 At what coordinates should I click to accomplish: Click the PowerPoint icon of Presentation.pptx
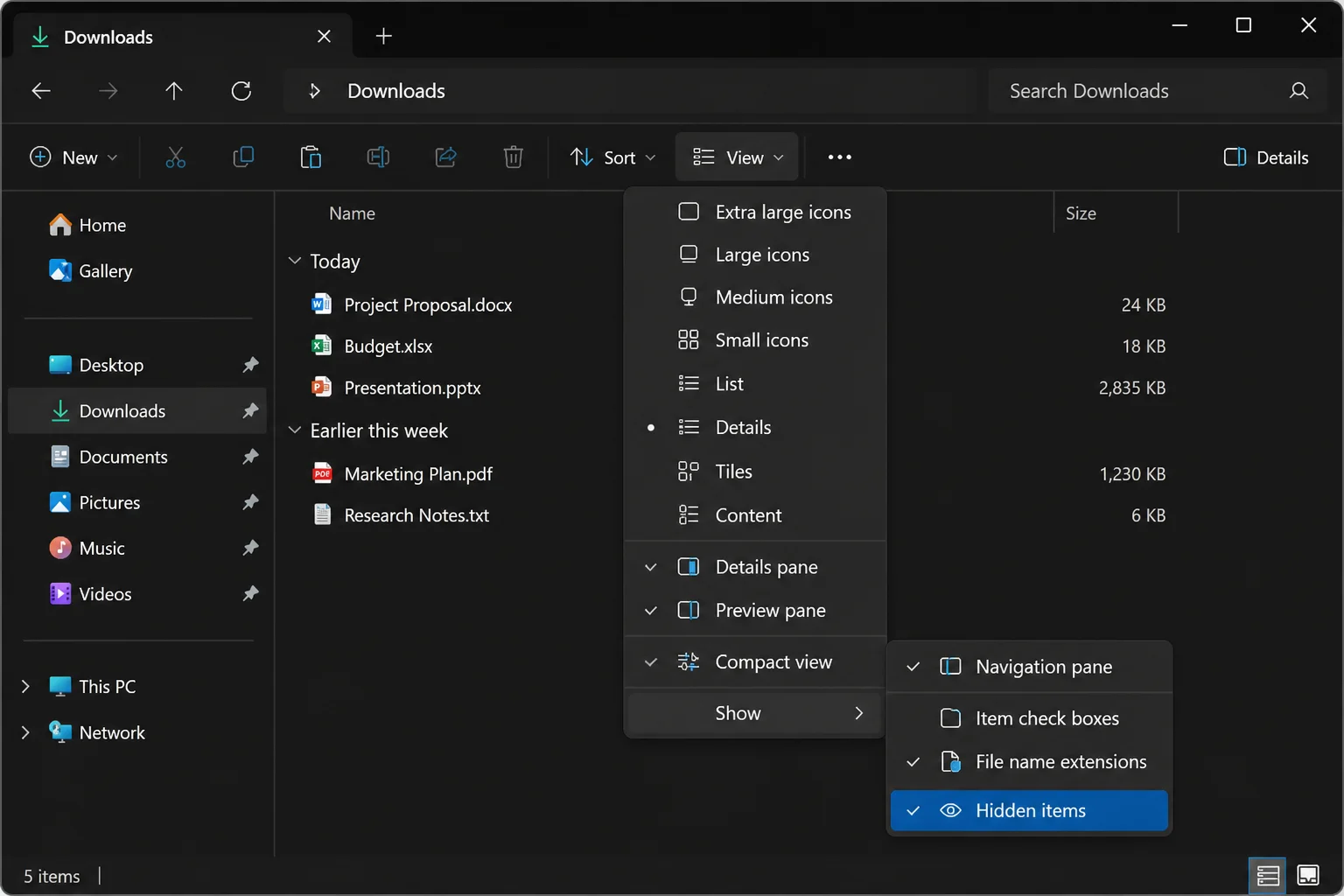322,387
